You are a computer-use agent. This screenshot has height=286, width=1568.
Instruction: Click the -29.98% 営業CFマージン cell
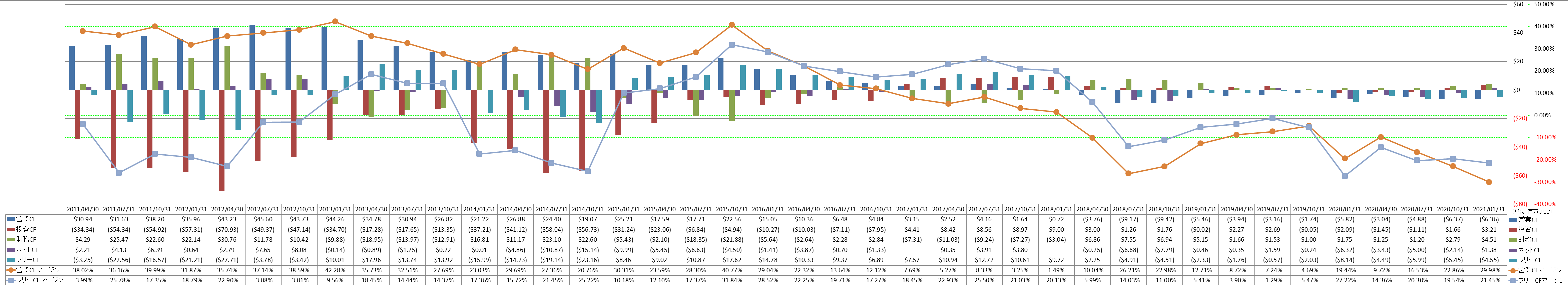click(x=1489, y=270)
